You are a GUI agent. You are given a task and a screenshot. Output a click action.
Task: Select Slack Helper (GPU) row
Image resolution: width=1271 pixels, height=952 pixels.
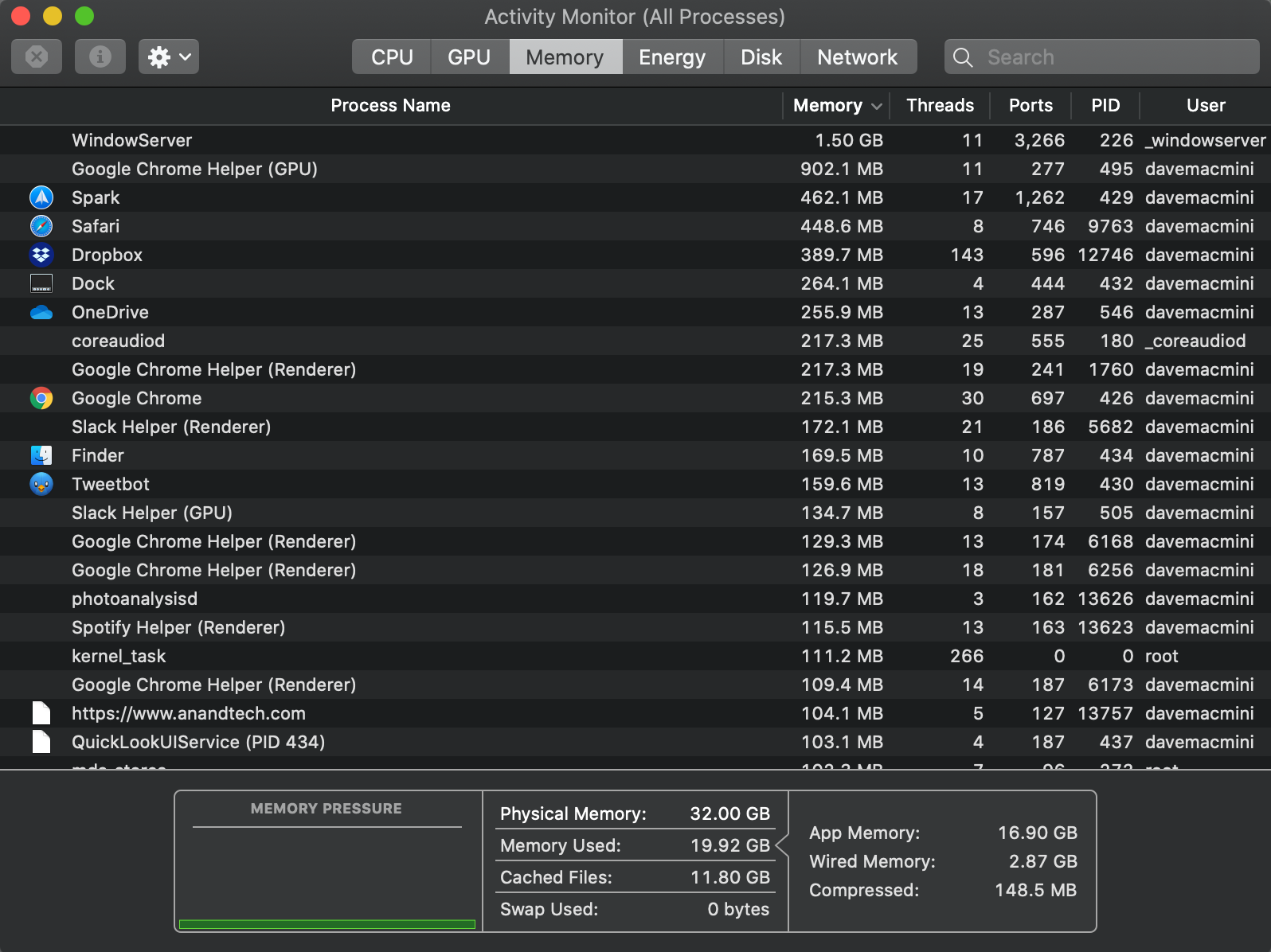coord(635,513)
